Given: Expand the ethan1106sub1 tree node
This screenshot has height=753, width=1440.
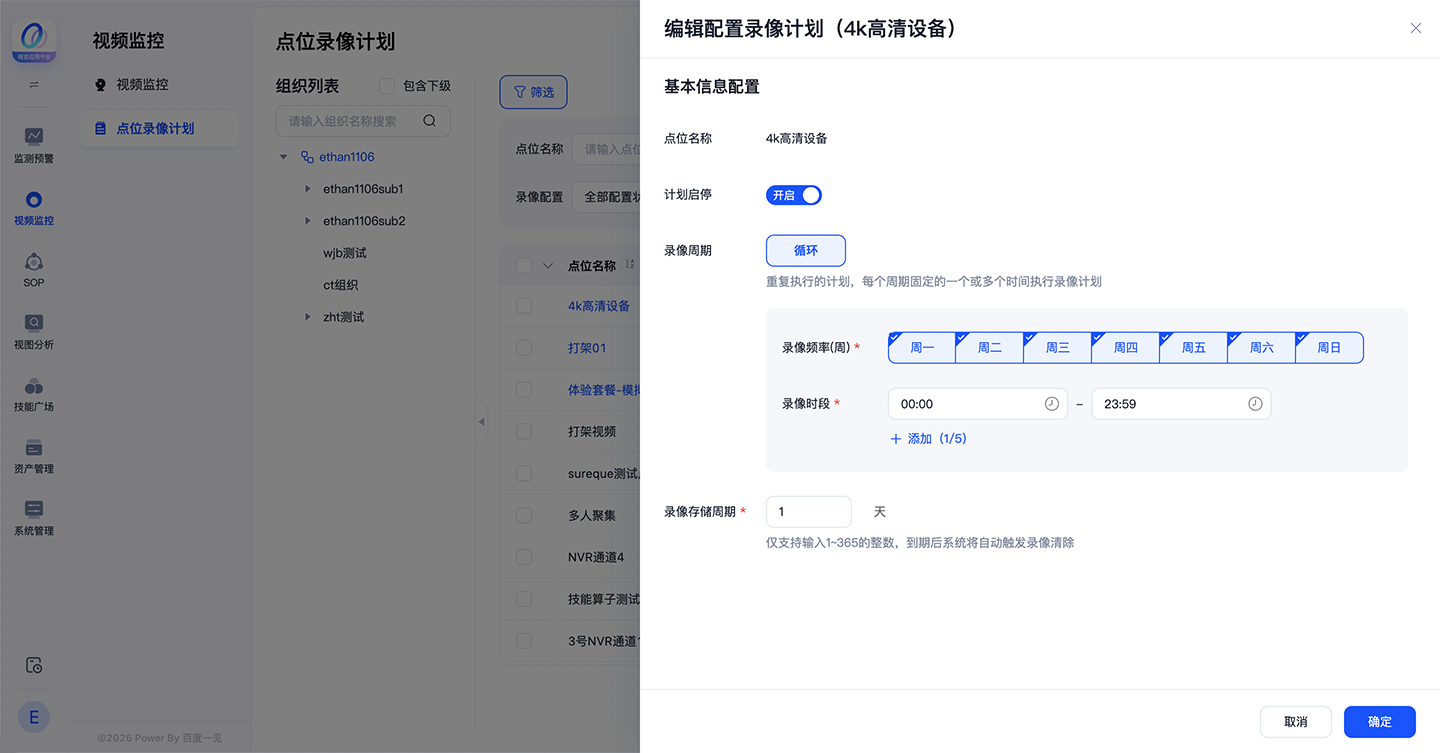Looking at the screenshot, I should 307,189.
